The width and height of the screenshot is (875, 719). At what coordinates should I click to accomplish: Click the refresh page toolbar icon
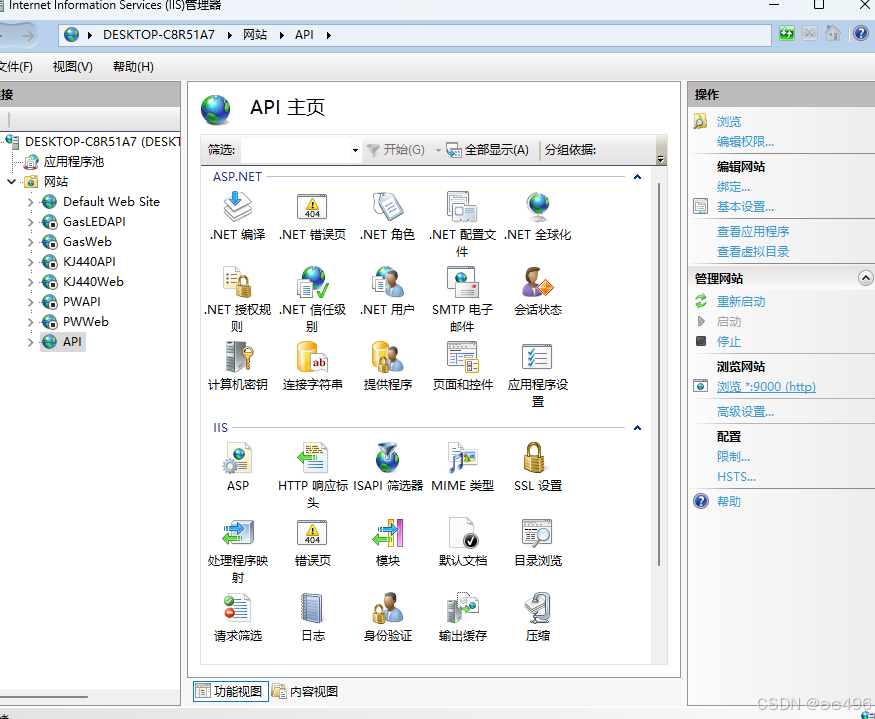pos(786,33)
